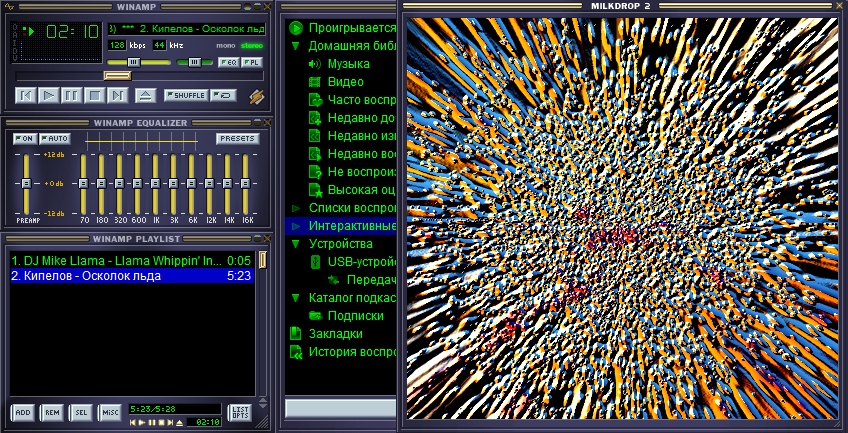Viewport: 848px width, 433px height.
Task: Click playlist mini play control
Action: pyautogui.click(x=142, y=422)
